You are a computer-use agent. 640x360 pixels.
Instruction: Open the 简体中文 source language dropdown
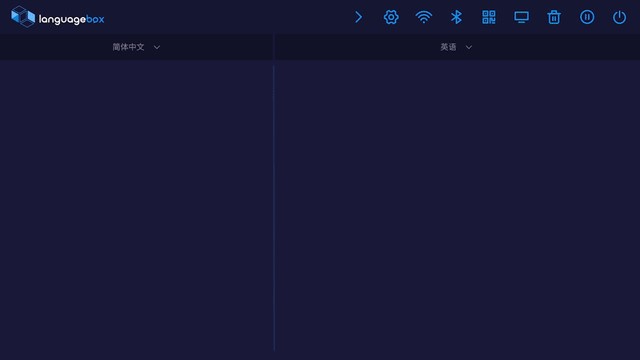point(129,47)
